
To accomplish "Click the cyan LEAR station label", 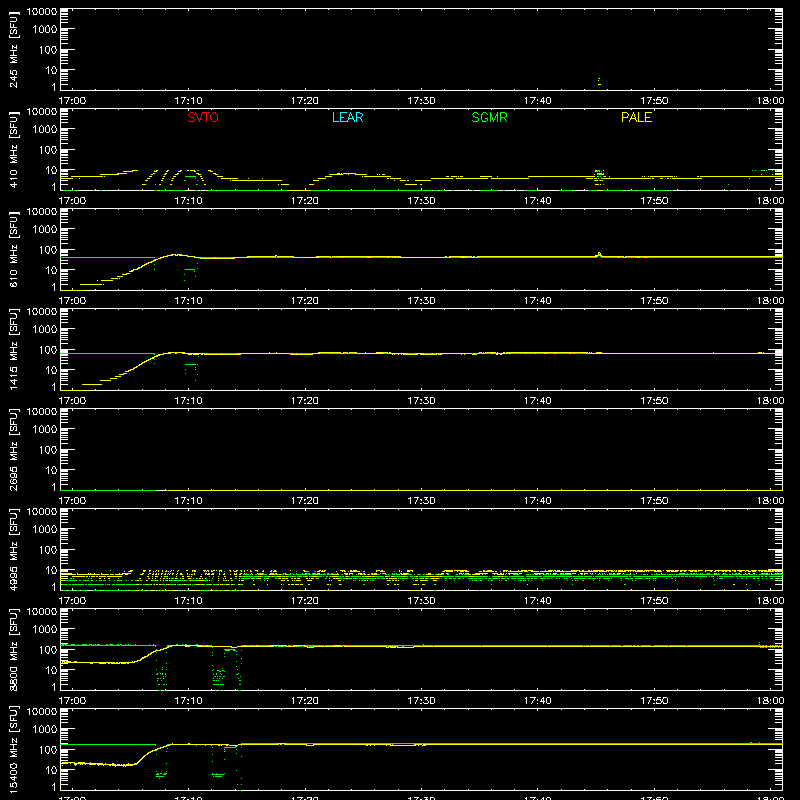I will 347,117.
